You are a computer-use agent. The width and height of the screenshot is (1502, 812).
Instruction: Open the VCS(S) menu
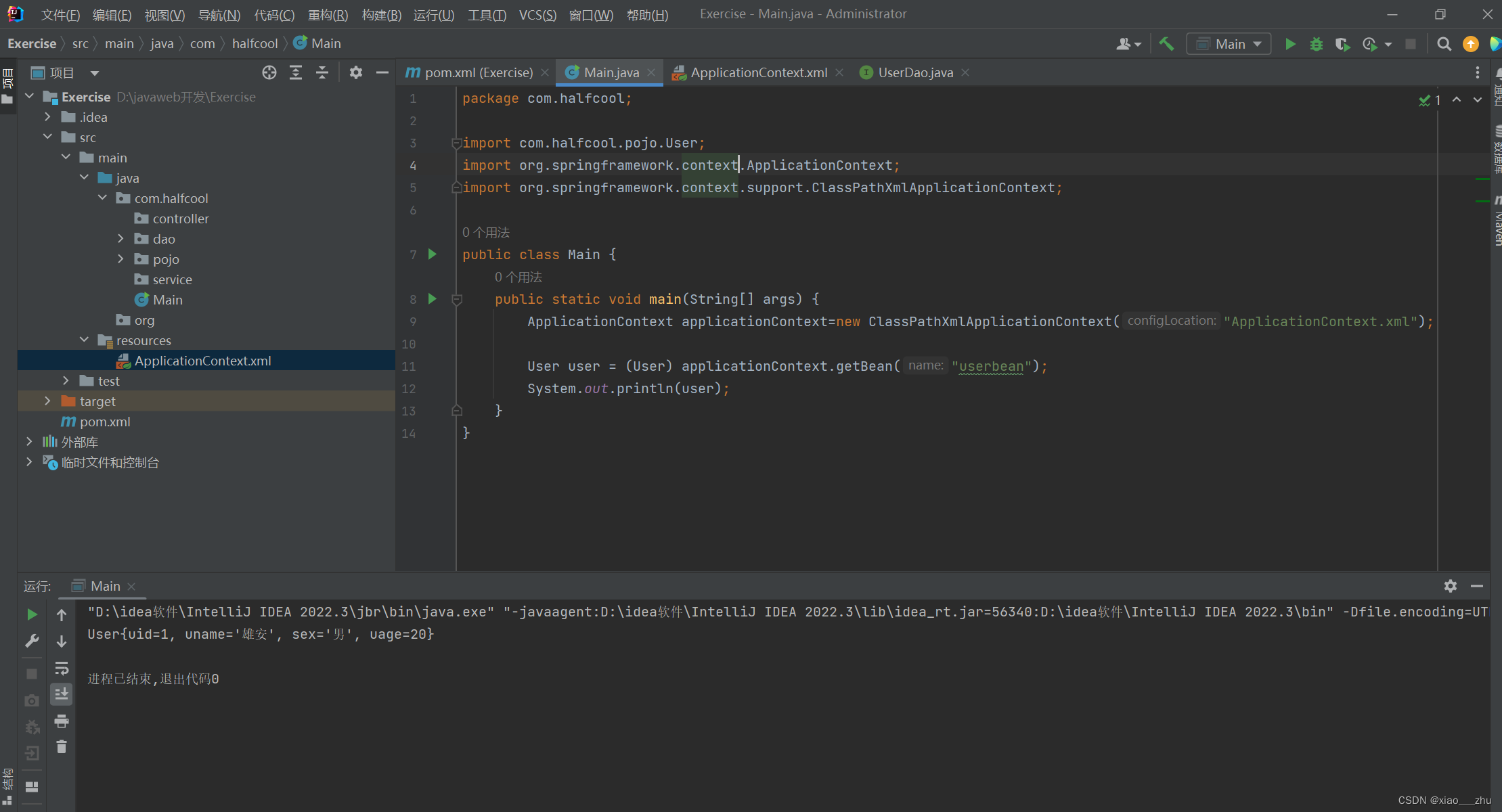537,15
